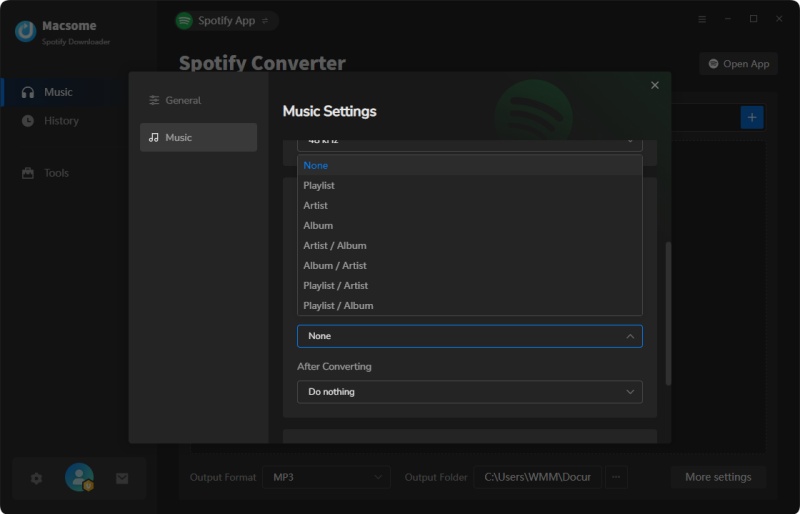Click the sliders icon beside General
Screen dimensions: 800x514
154,100
